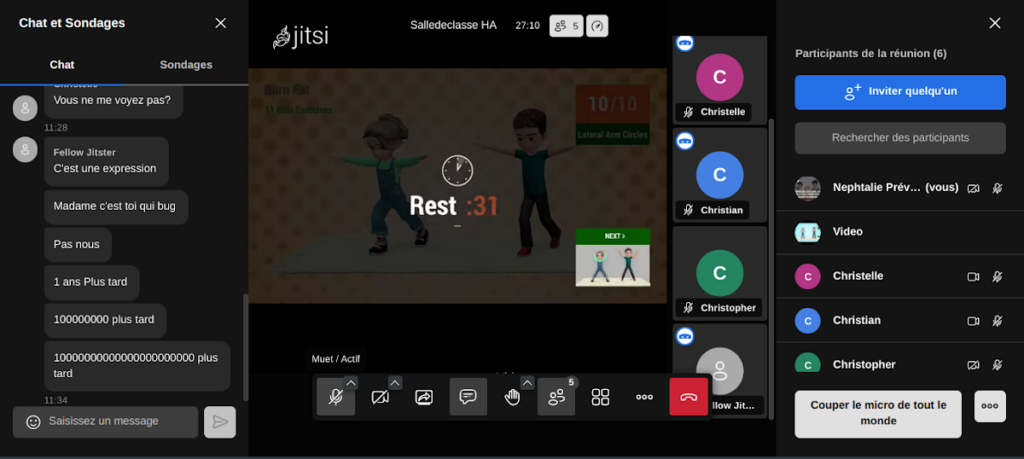
Task: Select Nephtalie Prév… (vous) participant row
Action: click(x=900, y=188)
